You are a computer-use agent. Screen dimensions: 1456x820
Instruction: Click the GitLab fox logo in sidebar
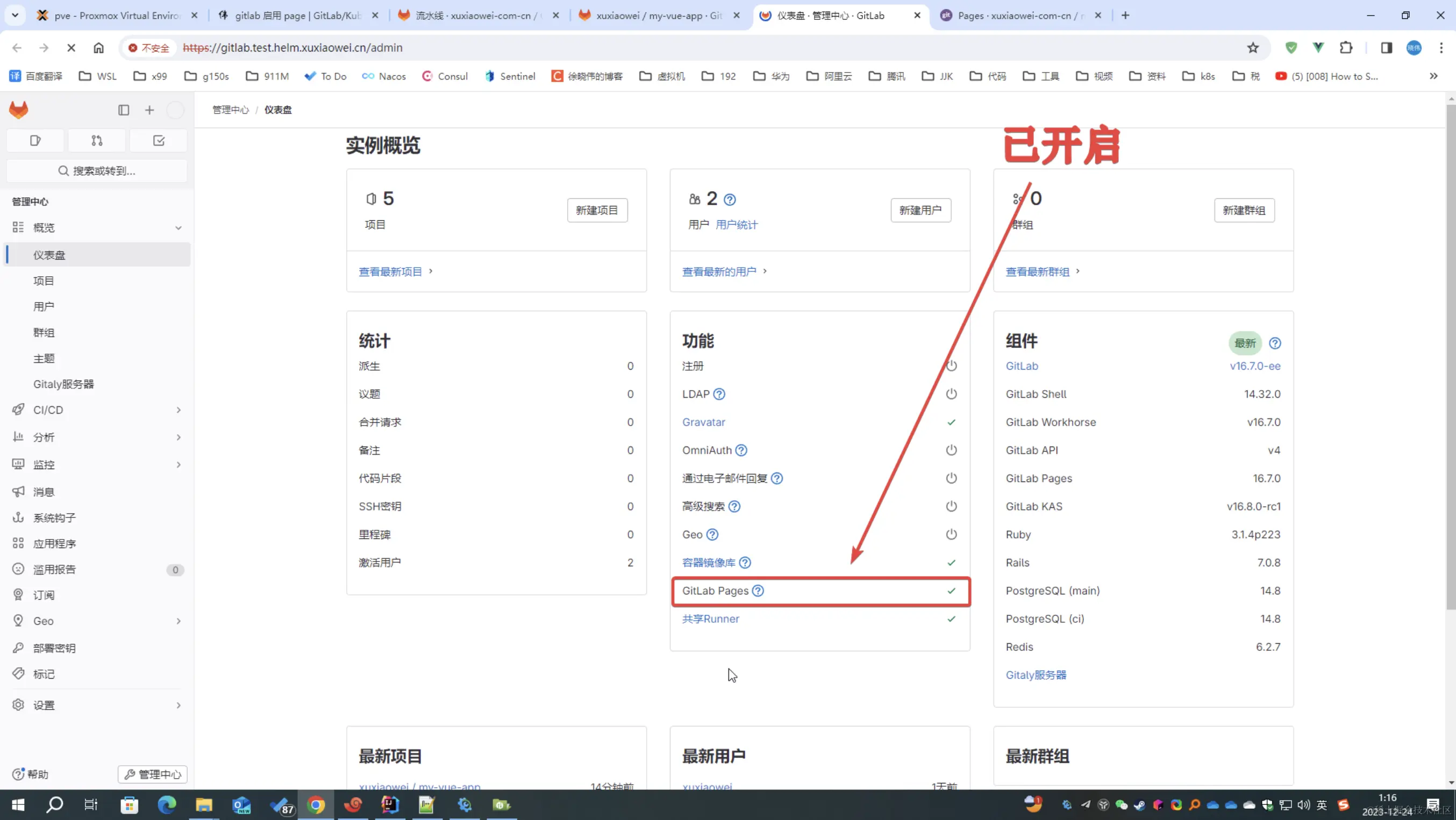[x=19, y=110]
